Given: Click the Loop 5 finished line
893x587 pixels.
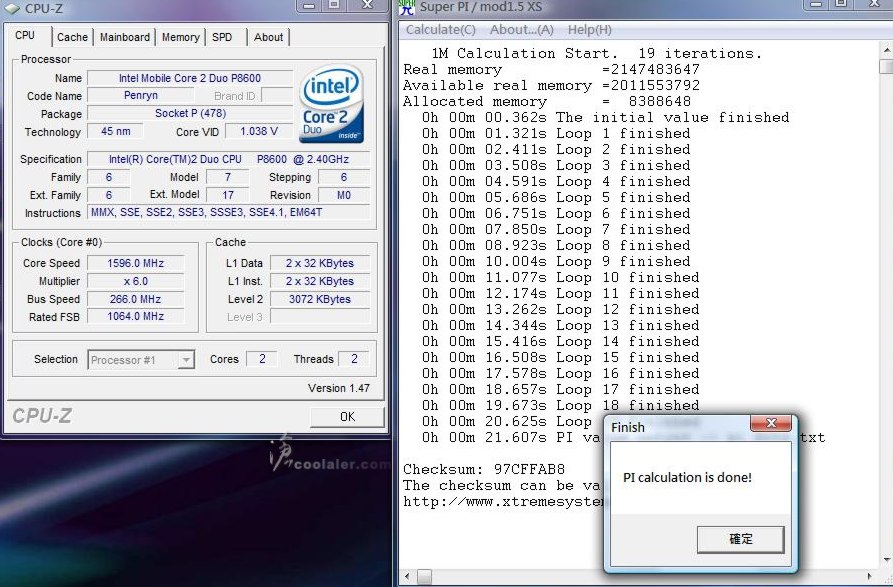Looking at the screenshot, I should click(556, 198).
